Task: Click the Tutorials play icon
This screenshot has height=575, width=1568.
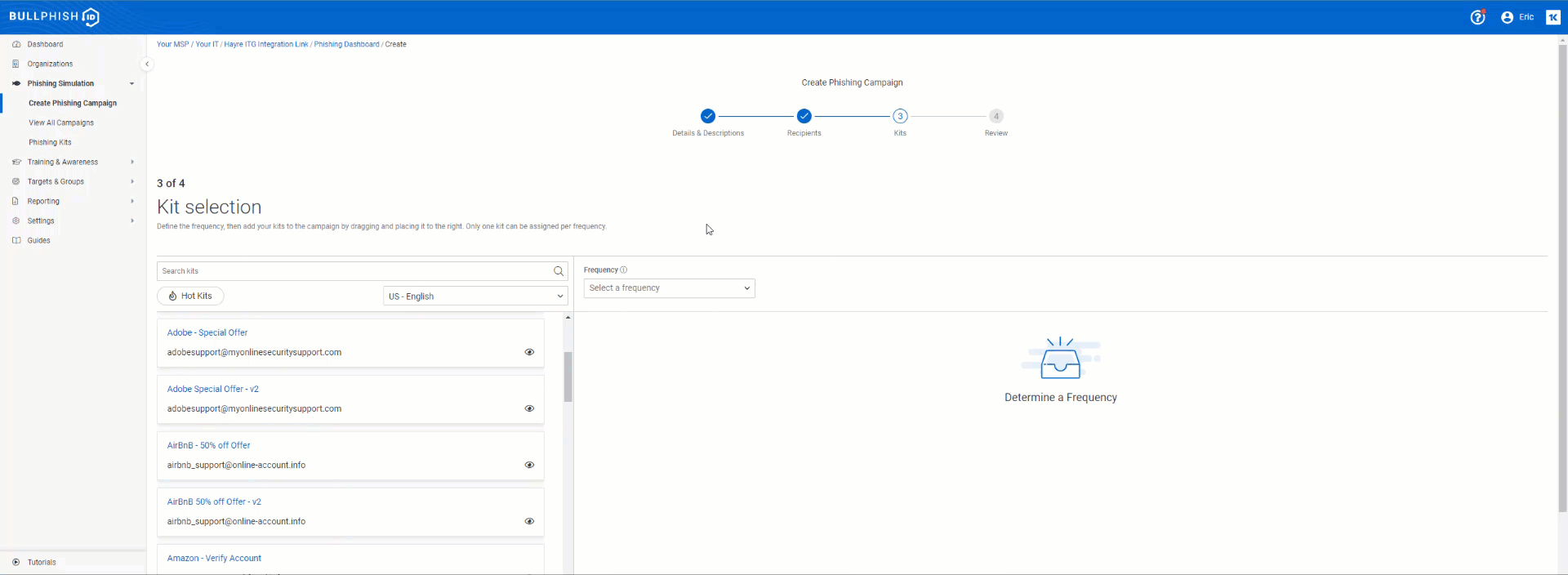Action: tap(16, 562)
